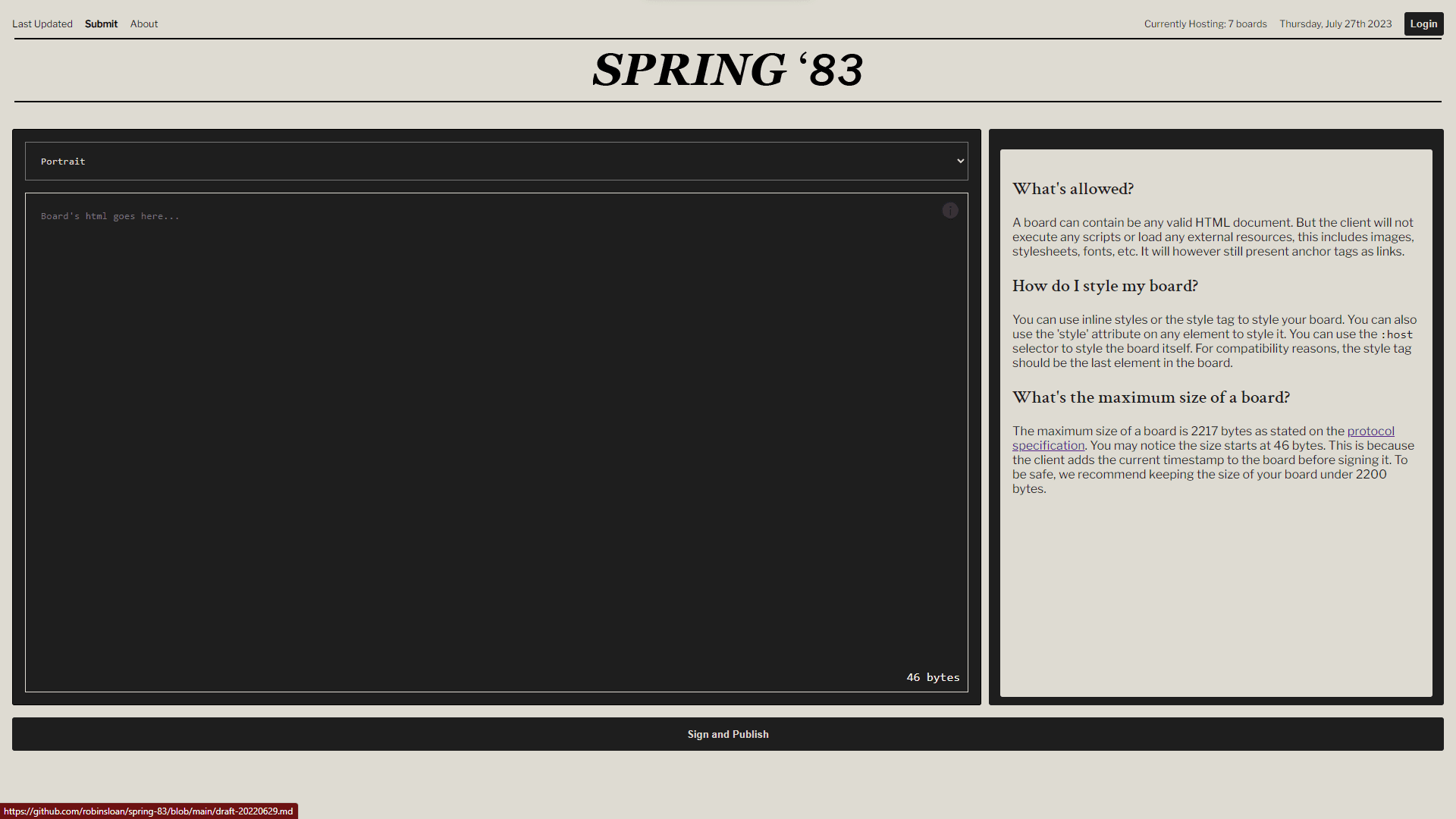Screen dimensions: 1456x819
Task: Click the Last Updated menu item
Action: tap(42, 24)
